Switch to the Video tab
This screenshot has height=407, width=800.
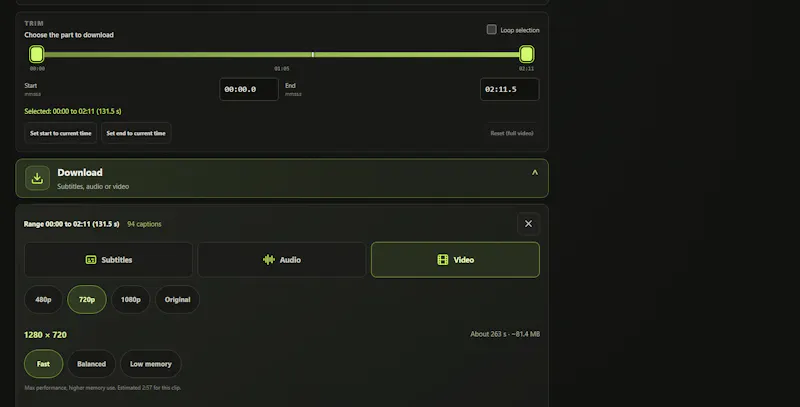455,260
